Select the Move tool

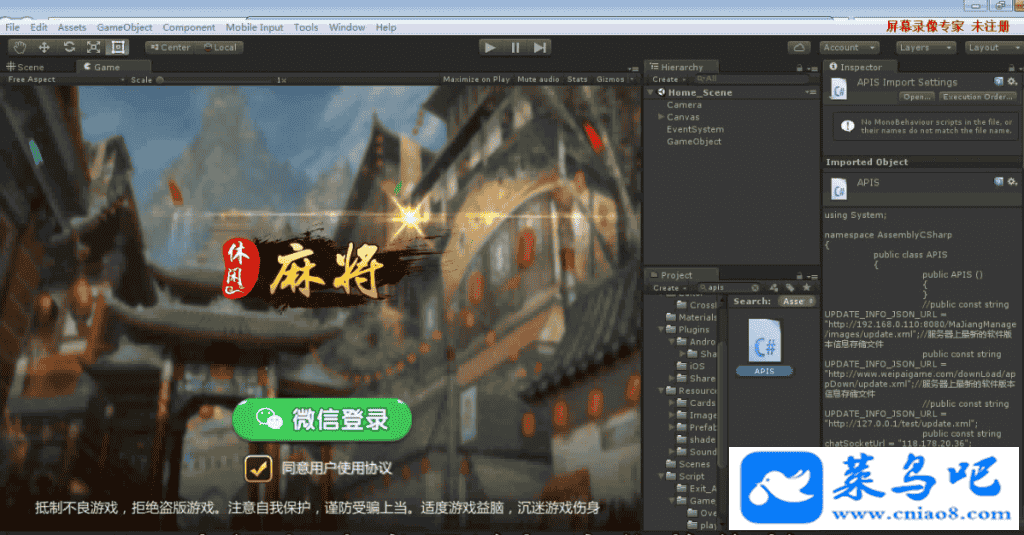coord(44,47)
